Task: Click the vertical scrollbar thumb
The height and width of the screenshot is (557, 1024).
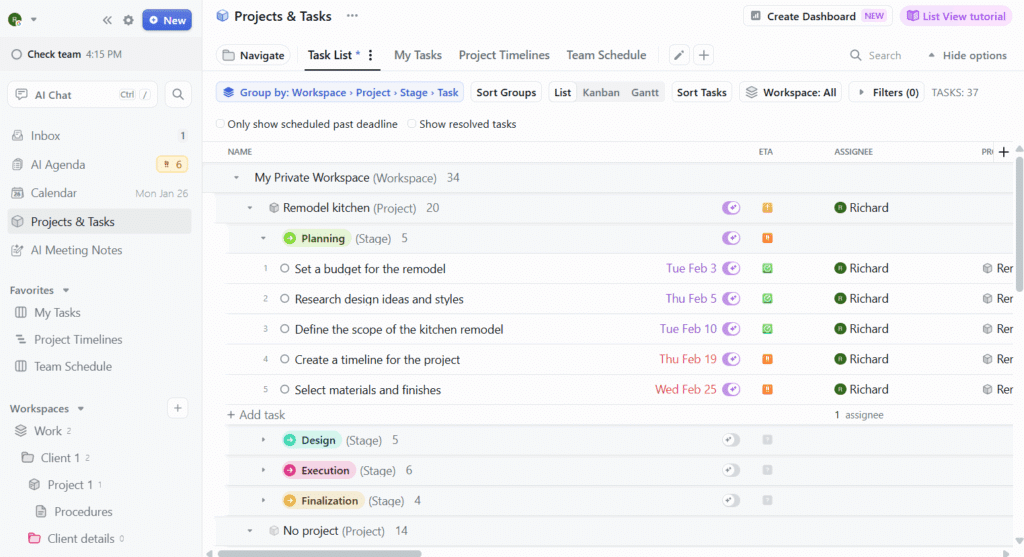Action: 1019,223
